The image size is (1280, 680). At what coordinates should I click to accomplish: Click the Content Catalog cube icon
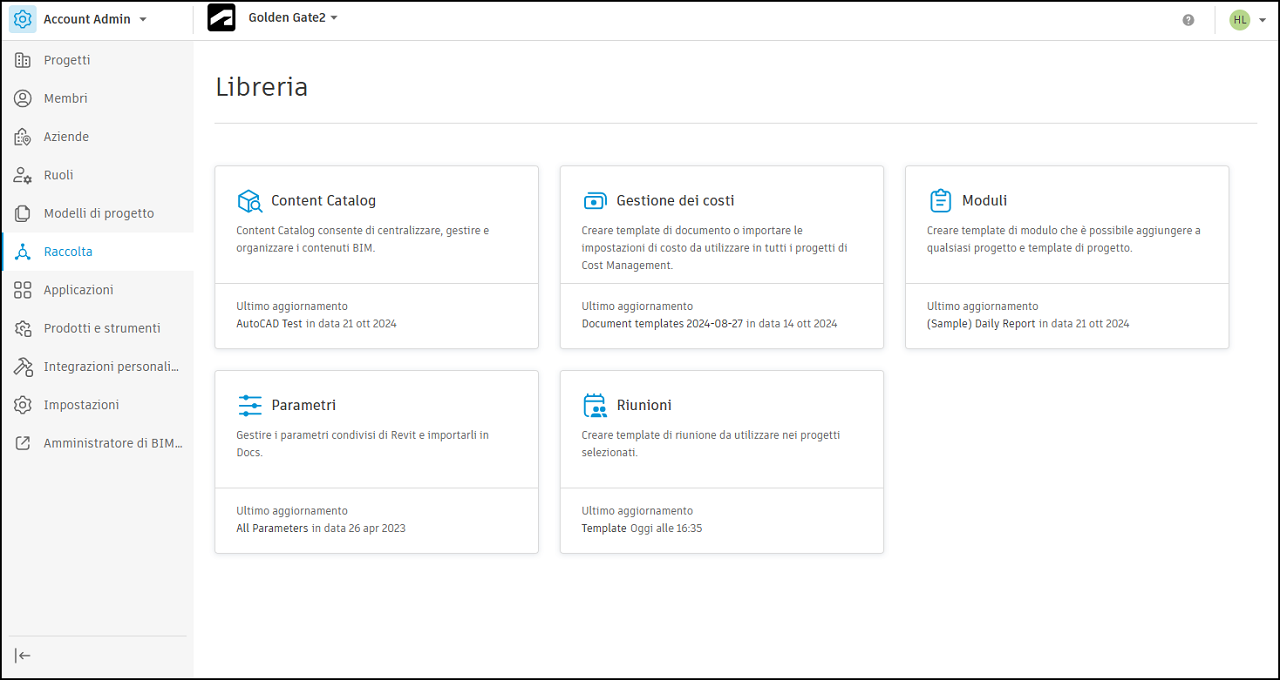tap(249, 201)
